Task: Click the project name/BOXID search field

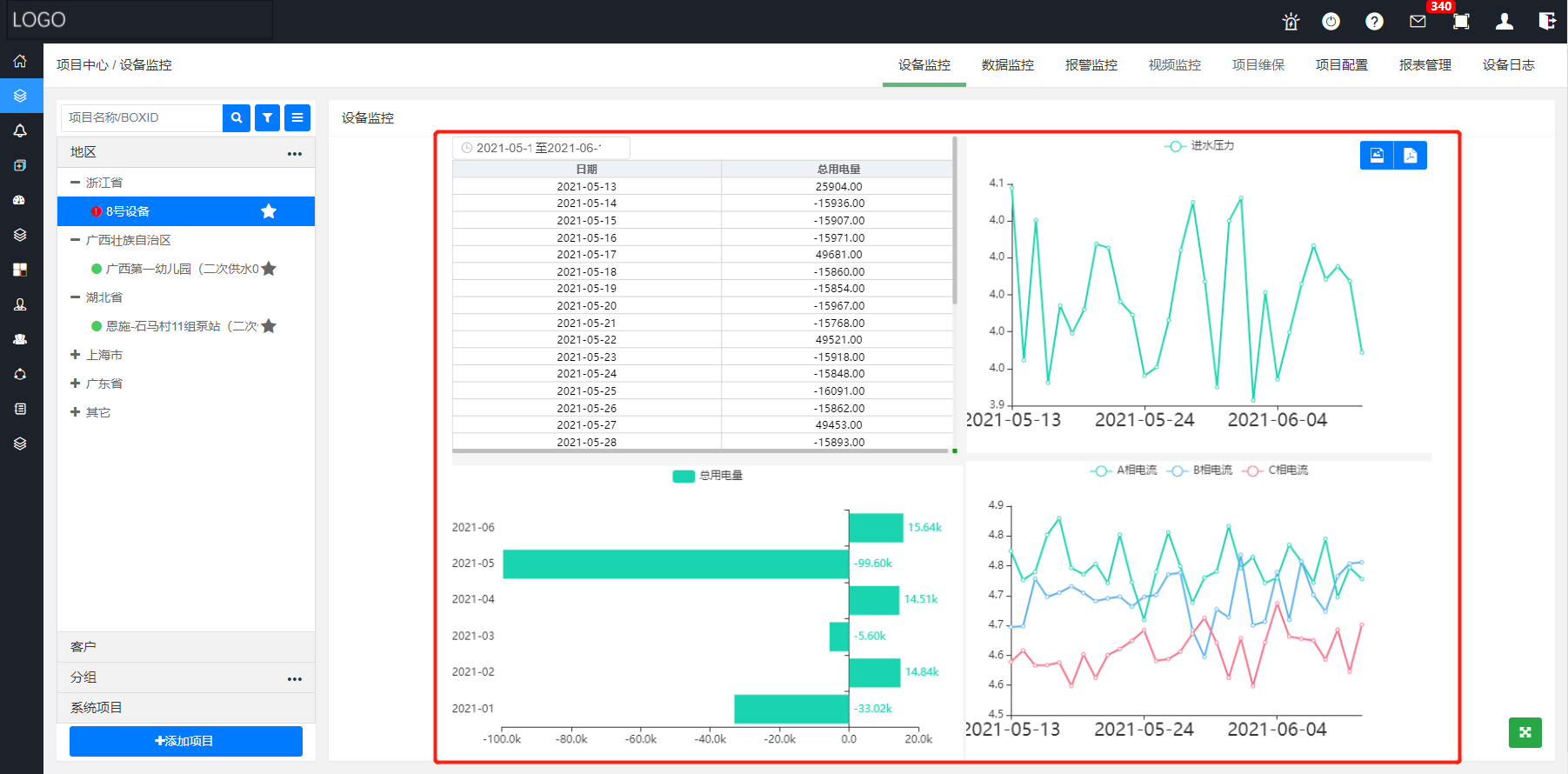Action: pyautogui.click(x=142, y=117)
